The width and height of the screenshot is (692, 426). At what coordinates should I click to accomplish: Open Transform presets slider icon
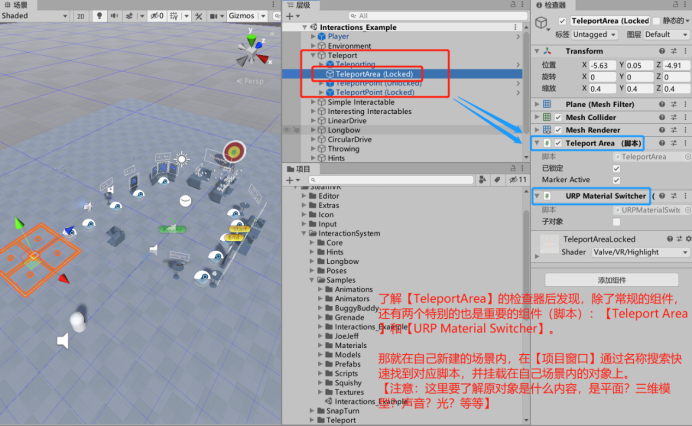coord(674,51)
